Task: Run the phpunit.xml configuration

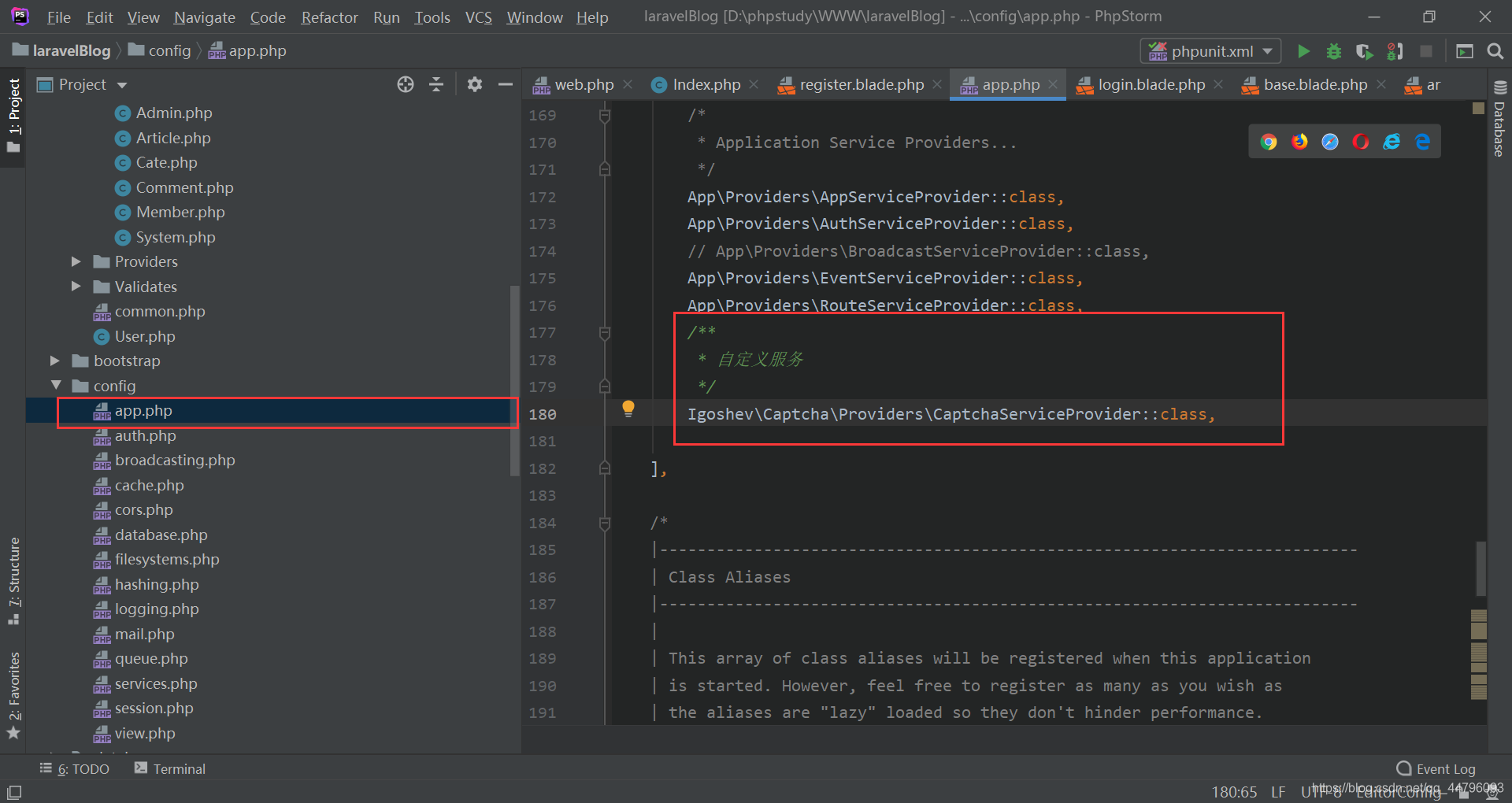Action: 1303,51
